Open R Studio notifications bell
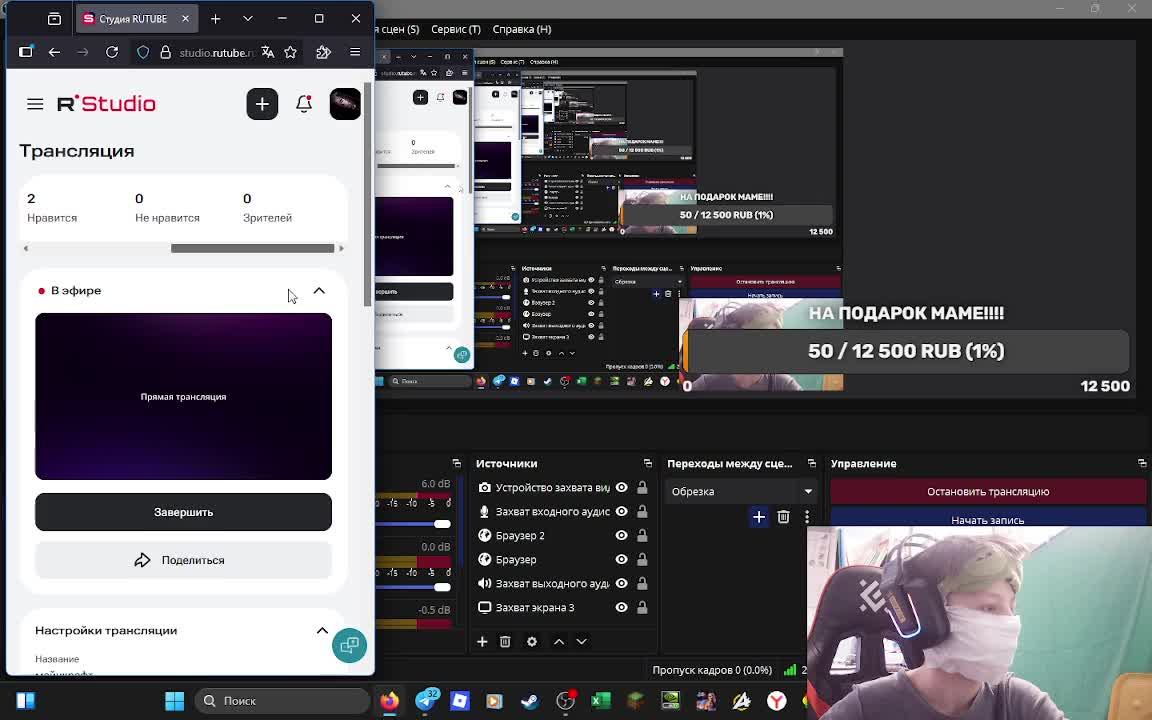 (303, 104)
